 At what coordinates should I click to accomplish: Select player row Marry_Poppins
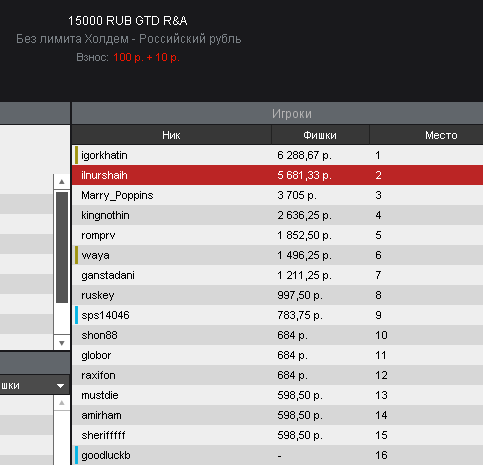[277, 195]
